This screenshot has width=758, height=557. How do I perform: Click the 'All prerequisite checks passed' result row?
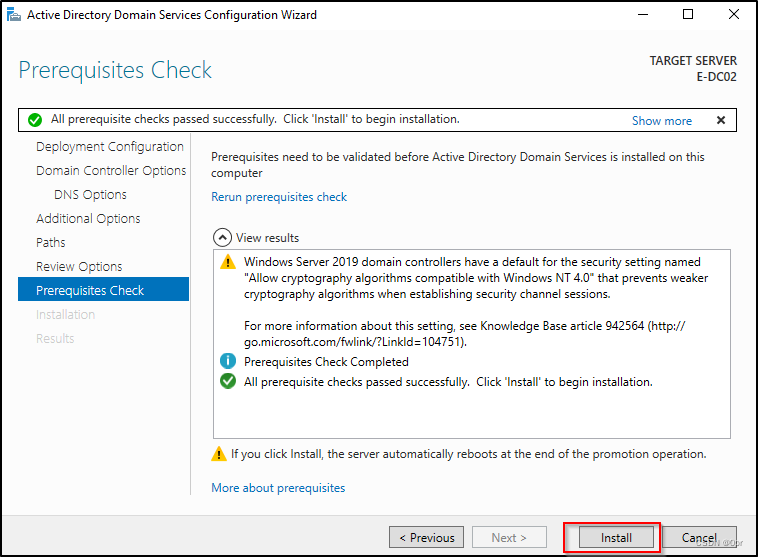click(x=448, y=382)
